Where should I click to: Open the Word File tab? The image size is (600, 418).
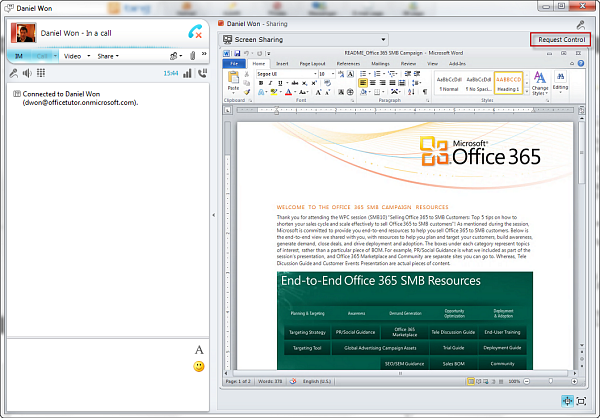tap(234, 64)
